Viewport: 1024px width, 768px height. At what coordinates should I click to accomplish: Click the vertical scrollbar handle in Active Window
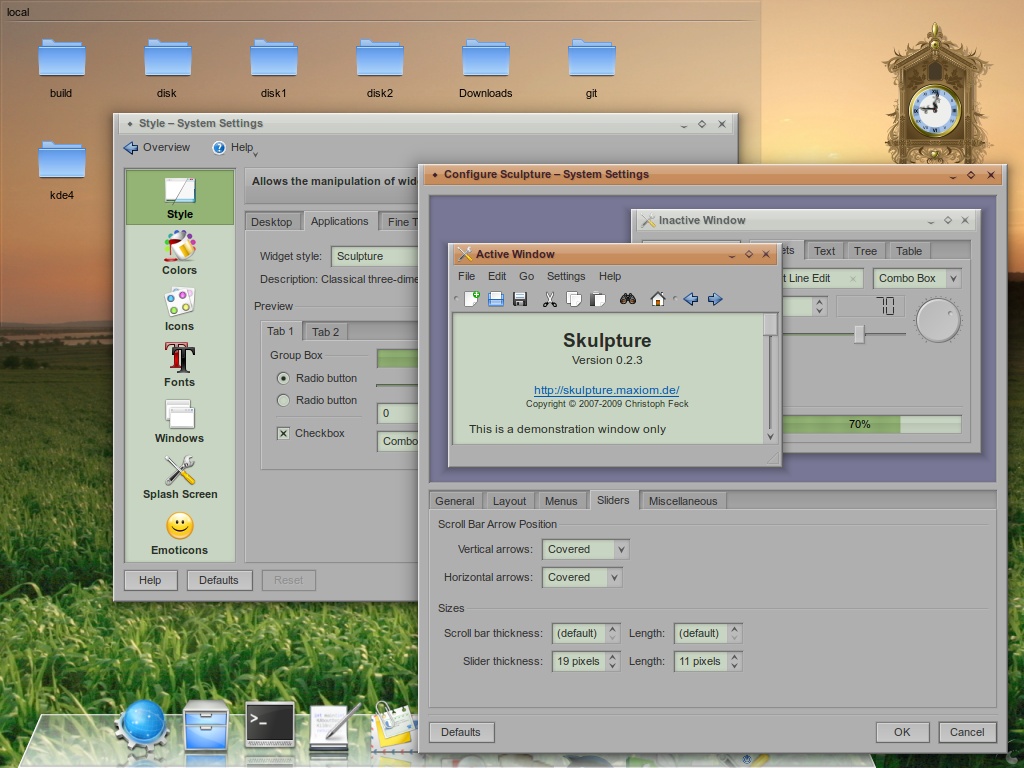771,325
